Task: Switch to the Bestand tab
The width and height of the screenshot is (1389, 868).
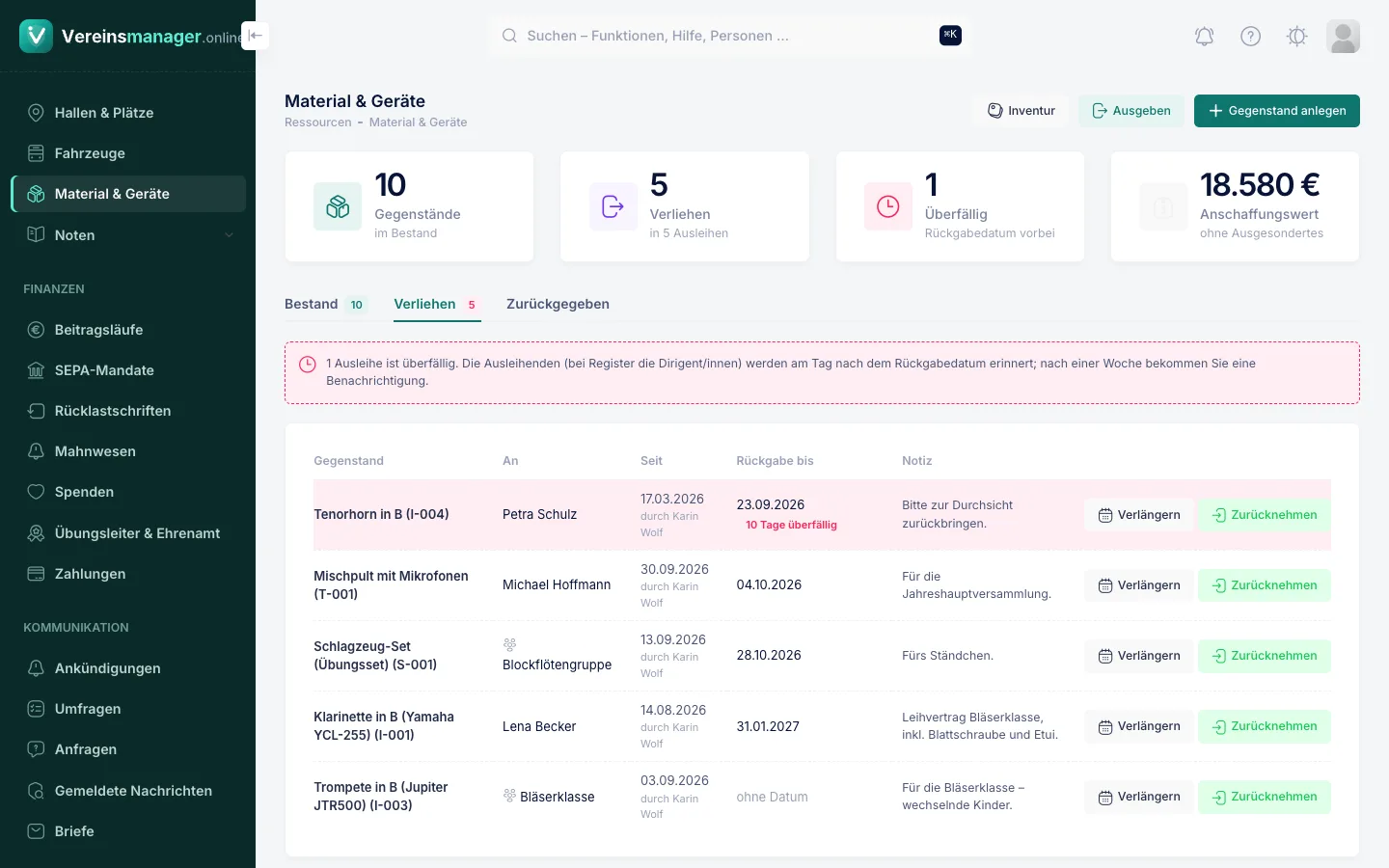Action: pyautogui.click(x=326, y=304)
